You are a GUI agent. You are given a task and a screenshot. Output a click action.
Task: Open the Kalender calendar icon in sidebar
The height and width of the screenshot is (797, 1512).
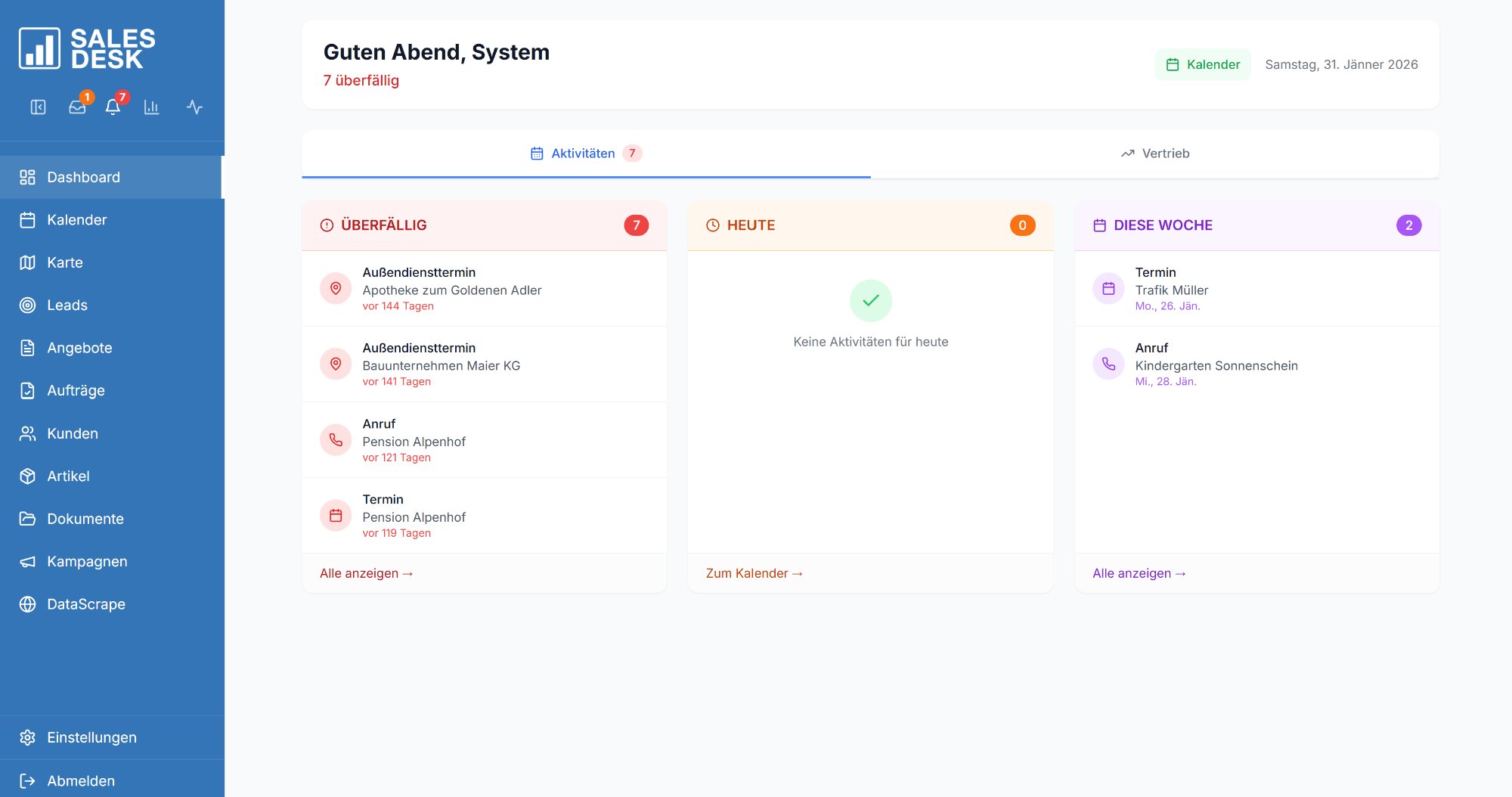[27, 219]
